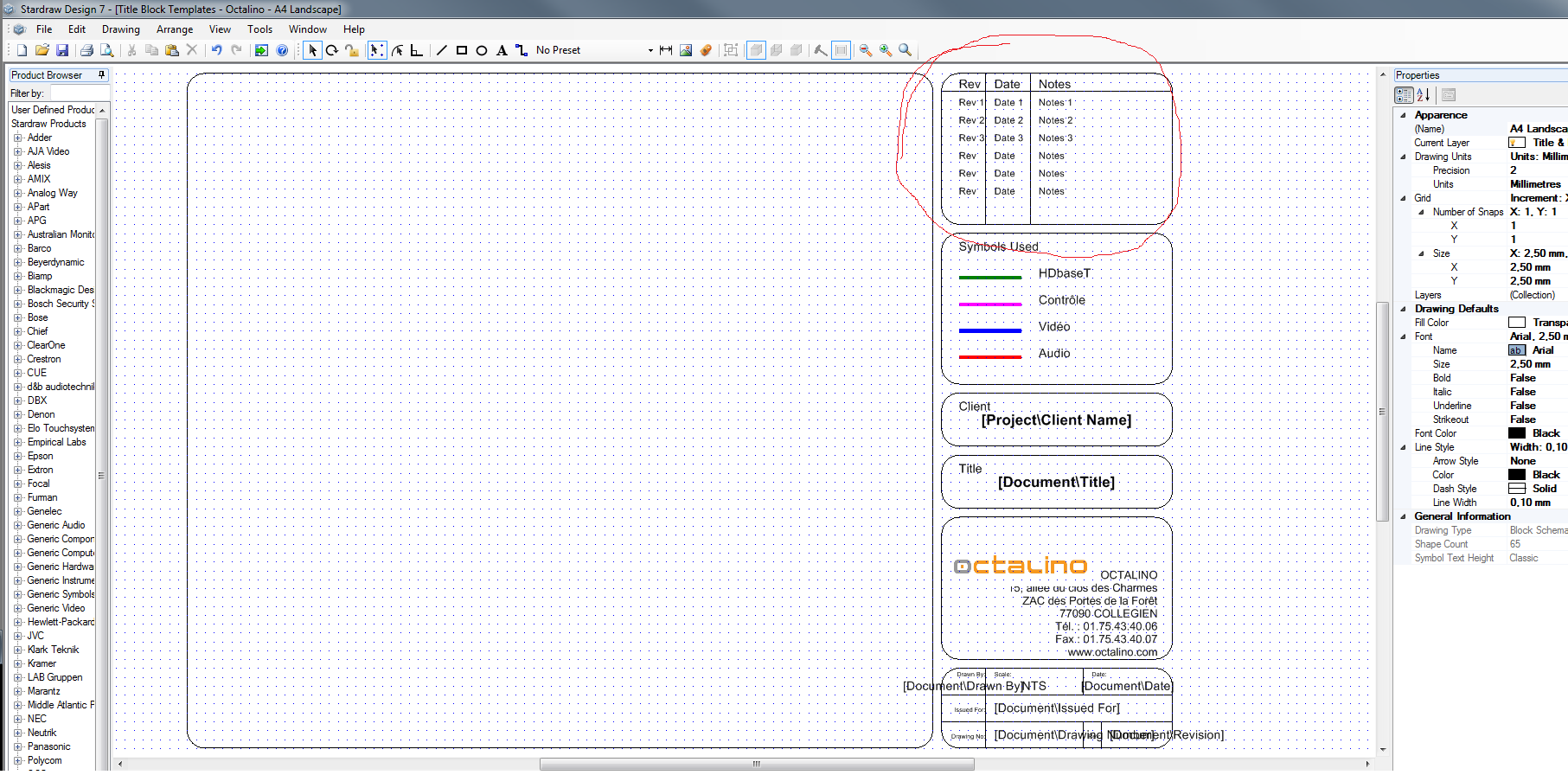Click the Rotate tool icon
Screen dimensions: 1568x775
click(332, 50)
